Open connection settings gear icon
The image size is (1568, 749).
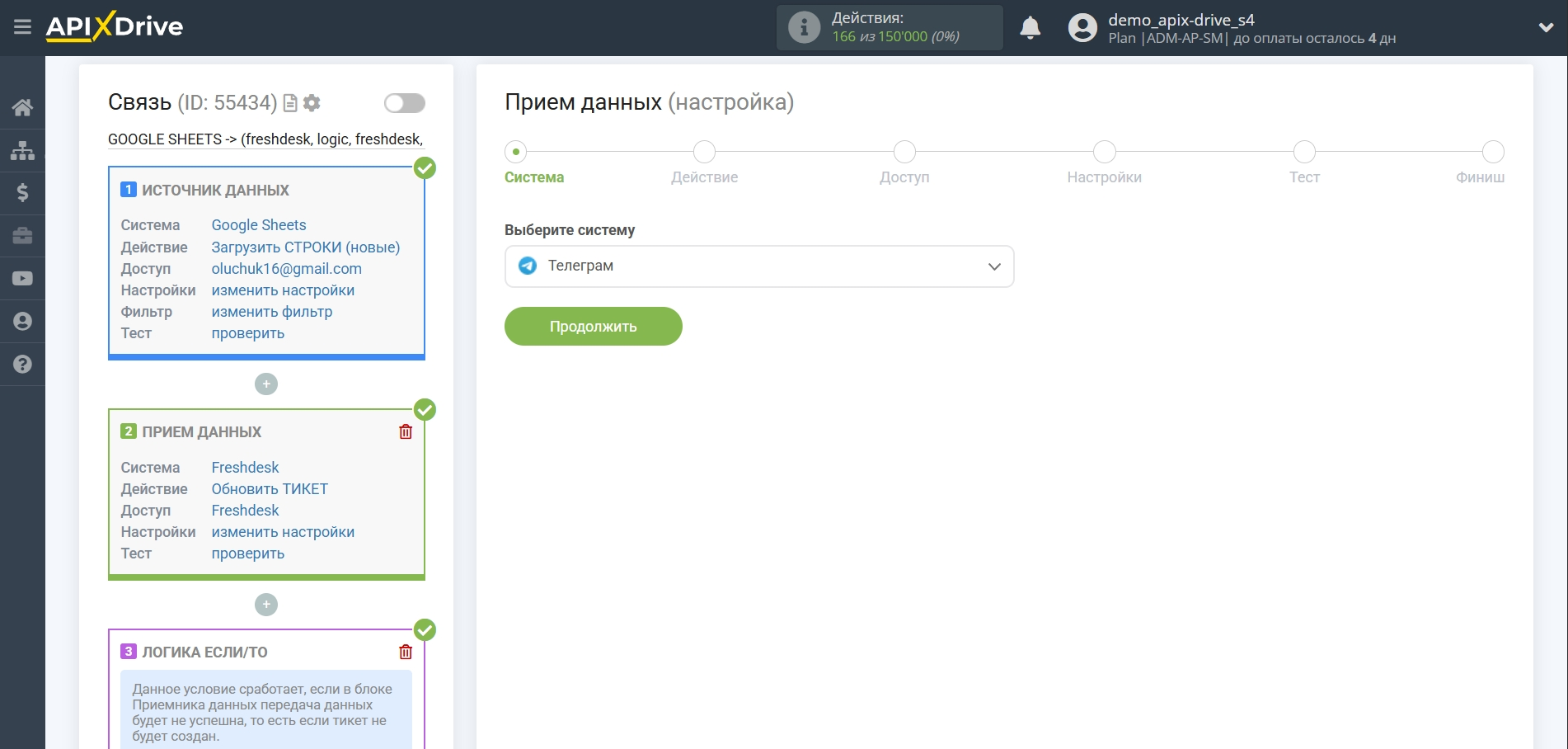[x=312, y=103]
